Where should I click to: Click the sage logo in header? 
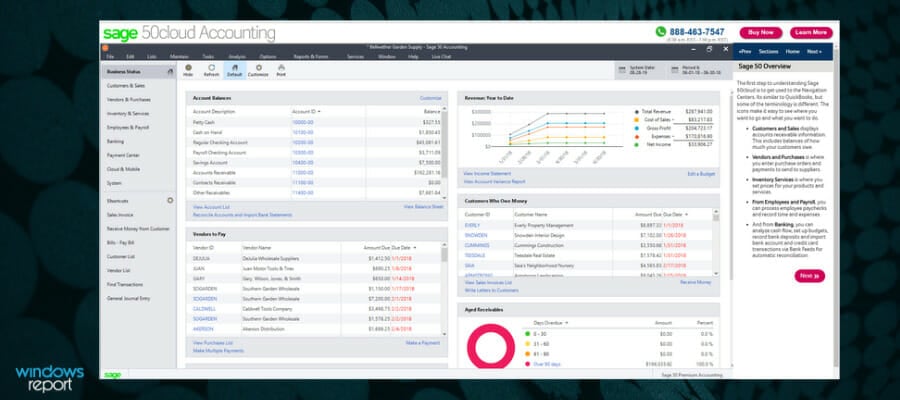coord(121,33)
